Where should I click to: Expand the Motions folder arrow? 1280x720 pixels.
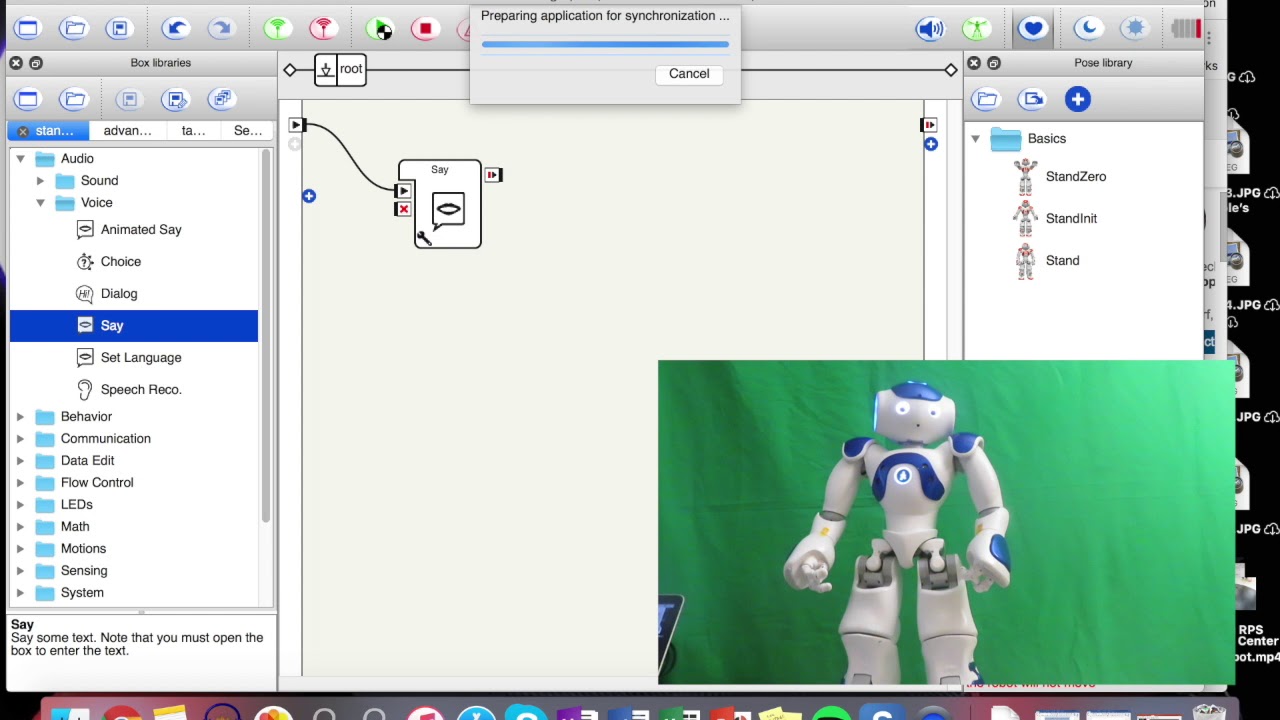click(x=20, y=549)
